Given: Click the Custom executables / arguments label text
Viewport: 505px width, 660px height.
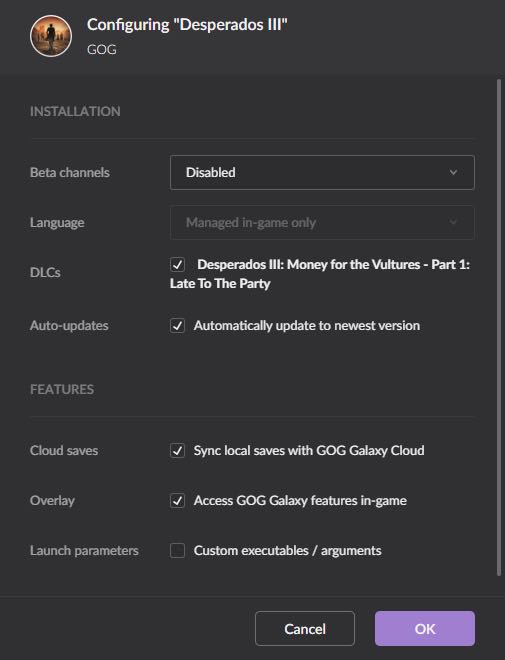Looking at the screenshot, I should coord(287,551).
